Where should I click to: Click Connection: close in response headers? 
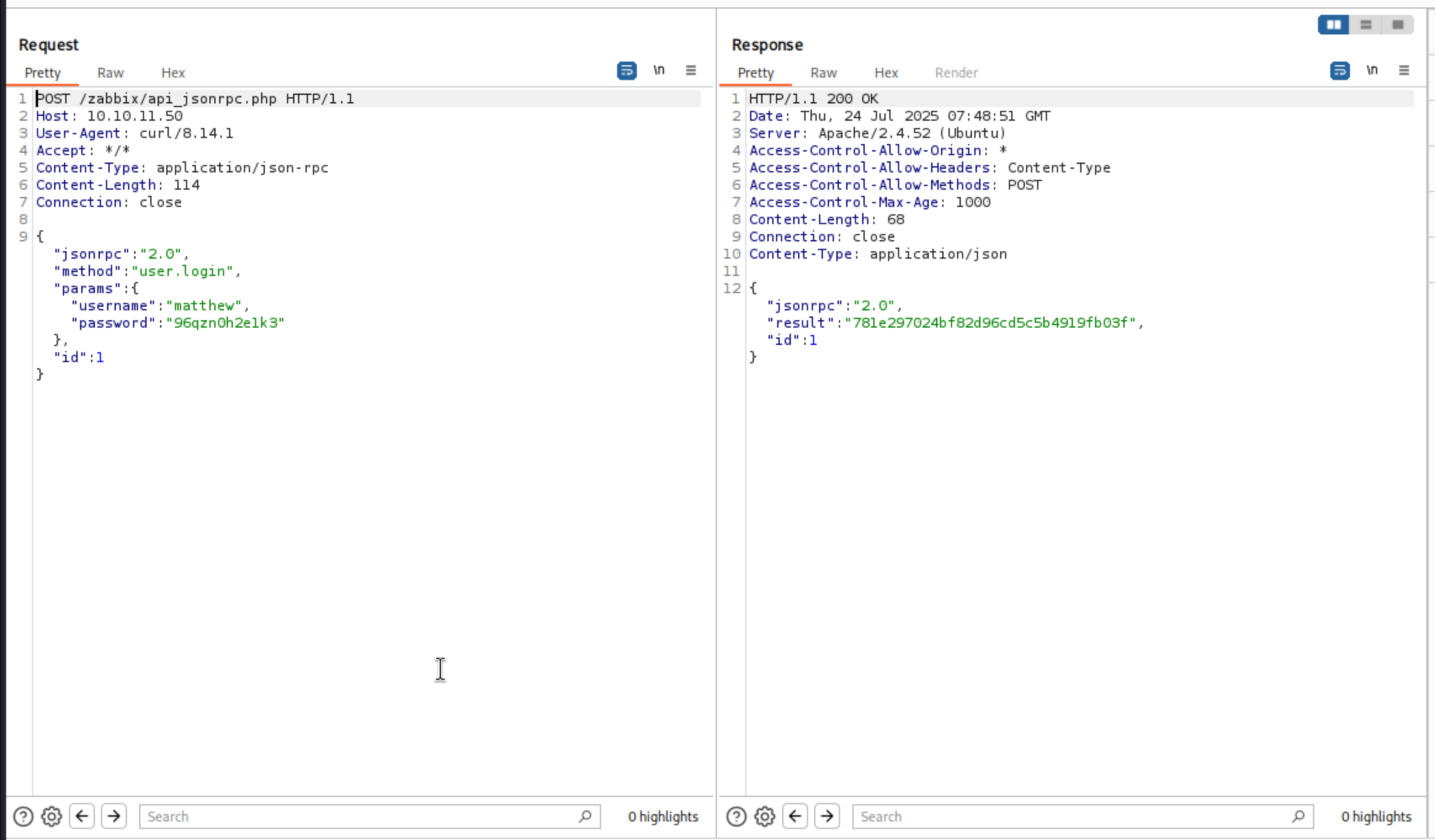822,236
